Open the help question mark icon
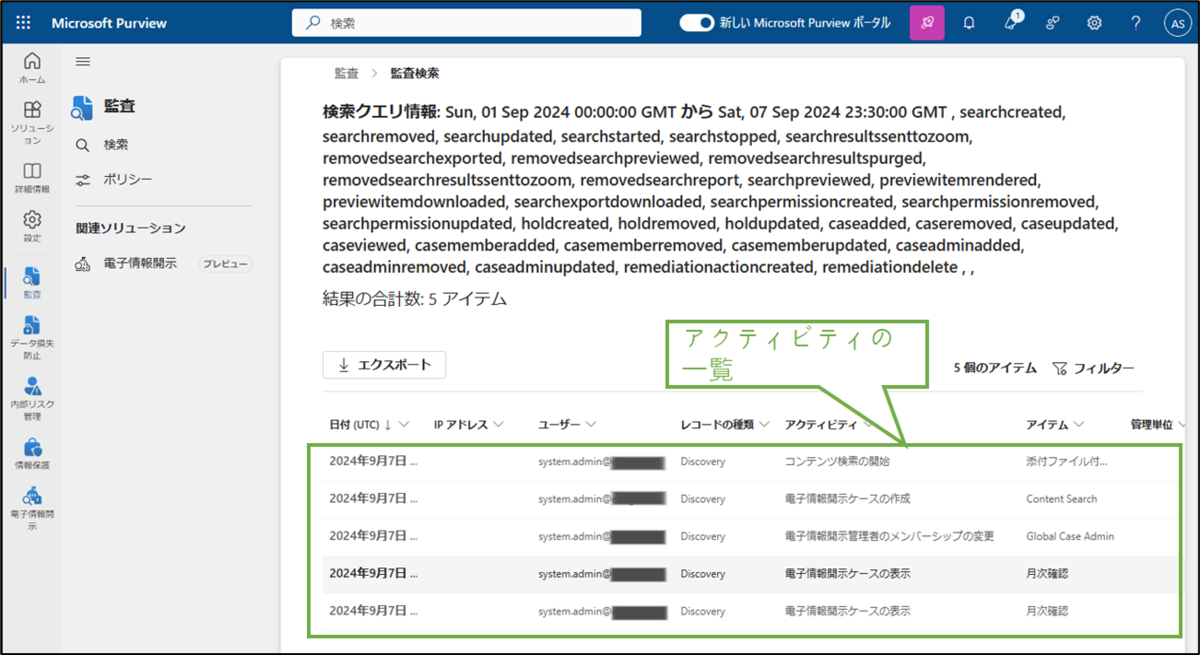This screenshot has height=655, width=1200. (1136, 22)
